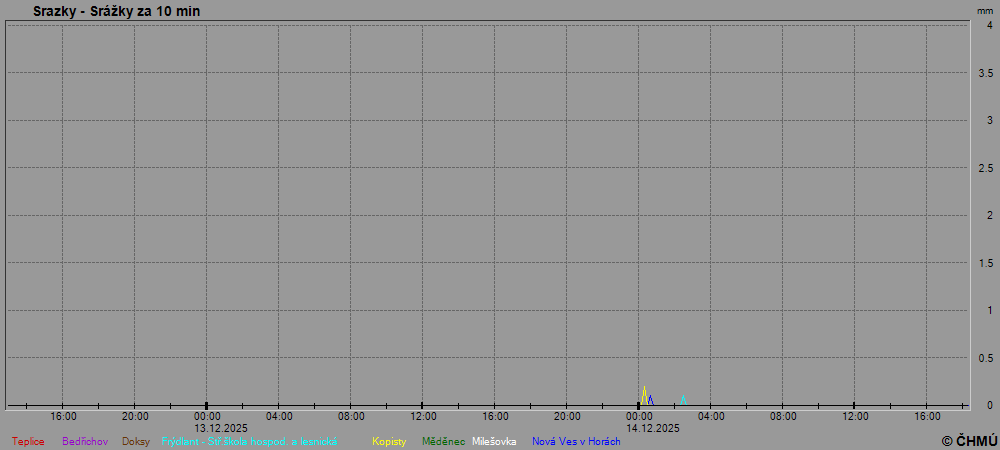
Task: Click the white Milešovka legend label
Action: click(494, 441)
